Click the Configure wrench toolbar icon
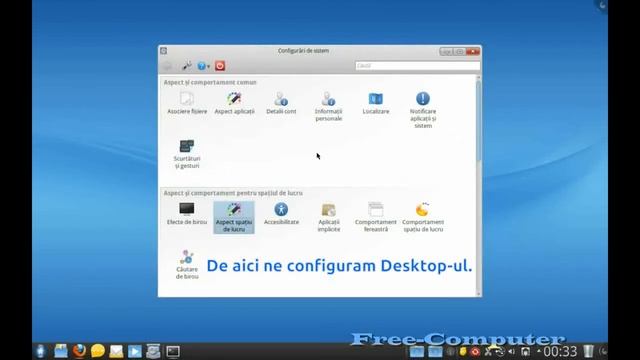 tap(187, 66)
